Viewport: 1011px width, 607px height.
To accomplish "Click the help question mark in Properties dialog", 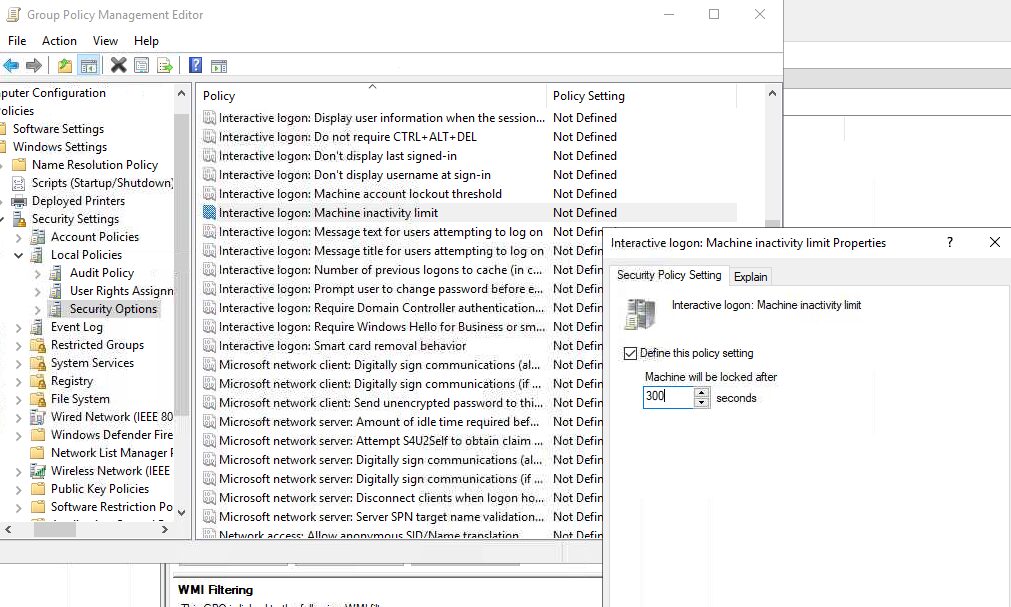I will click(950, 243).
